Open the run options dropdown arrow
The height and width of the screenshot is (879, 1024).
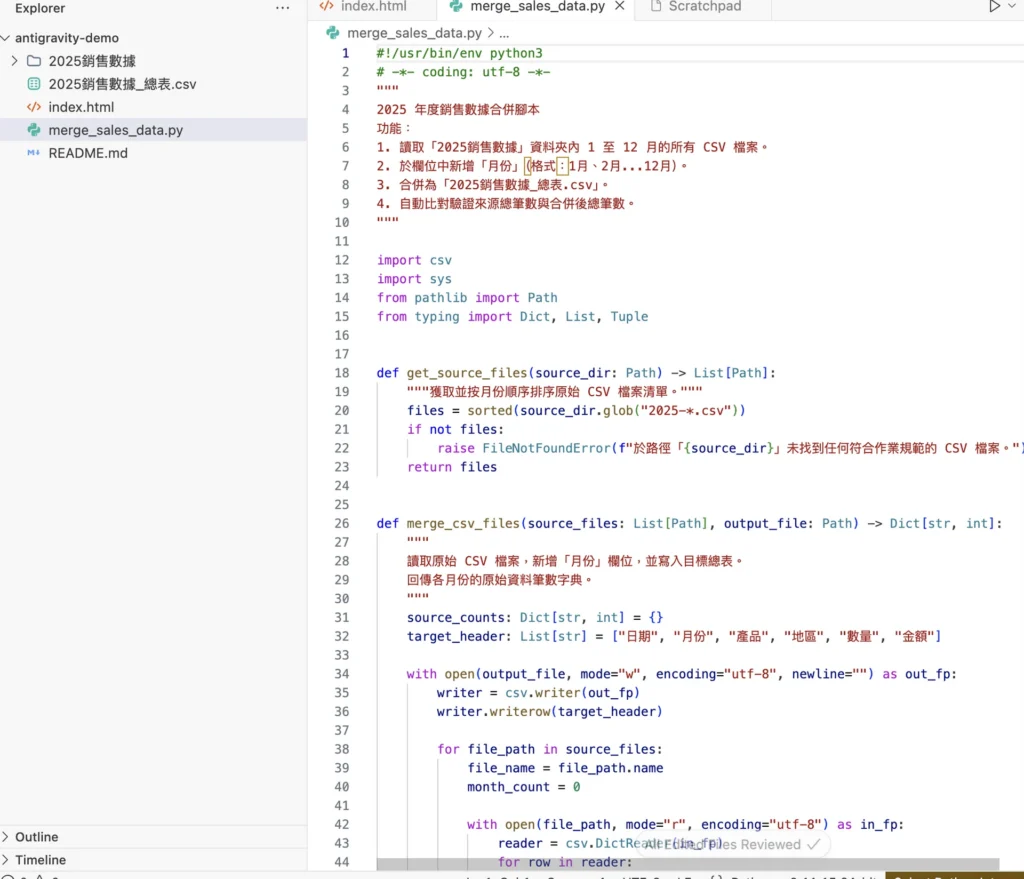pos(1012,6)
